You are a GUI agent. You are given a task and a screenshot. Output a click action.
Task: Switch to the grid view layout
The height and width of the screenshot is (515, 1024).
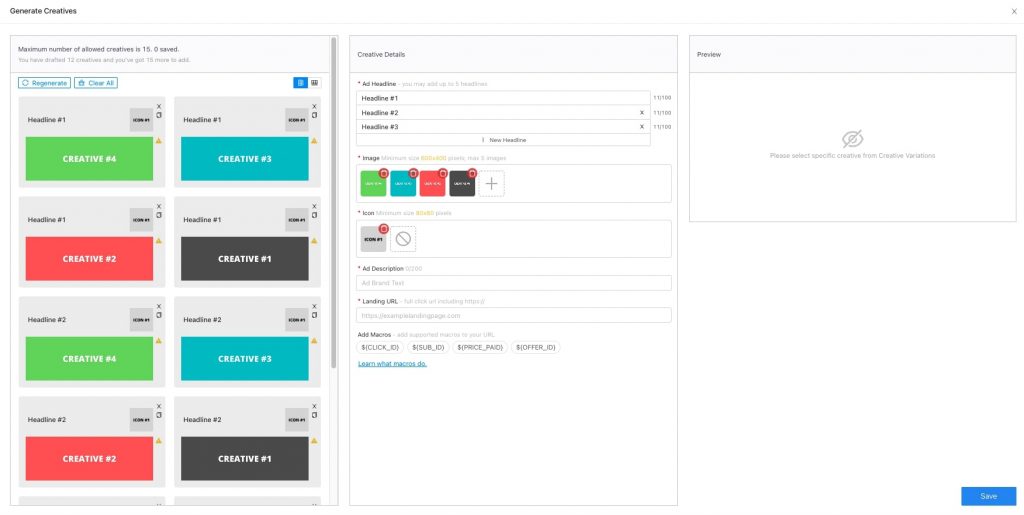click(314, 83)
